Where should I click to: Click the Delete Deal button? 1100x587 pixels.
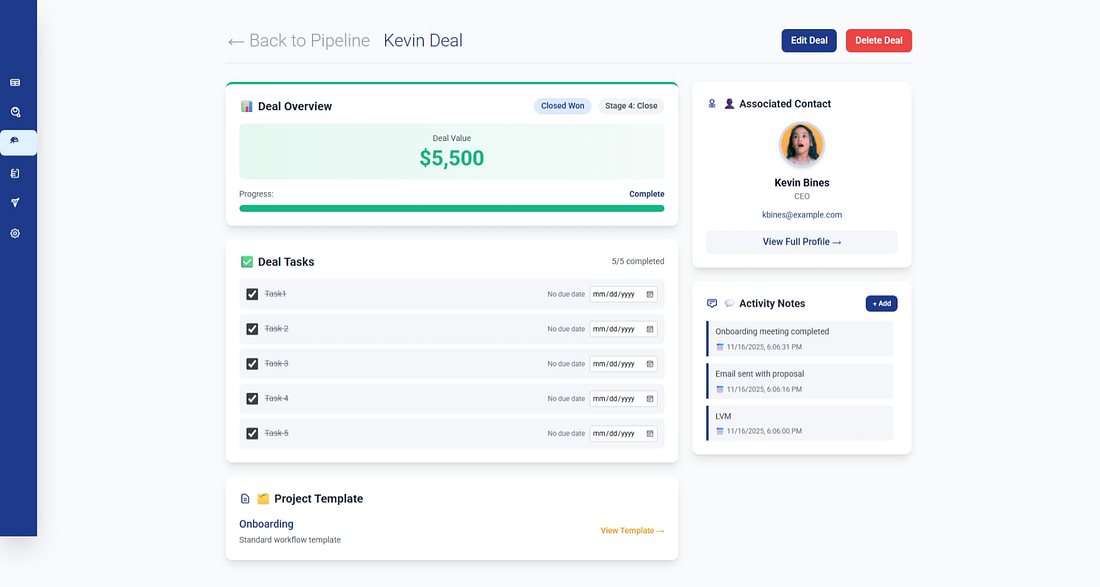(878, 41)
